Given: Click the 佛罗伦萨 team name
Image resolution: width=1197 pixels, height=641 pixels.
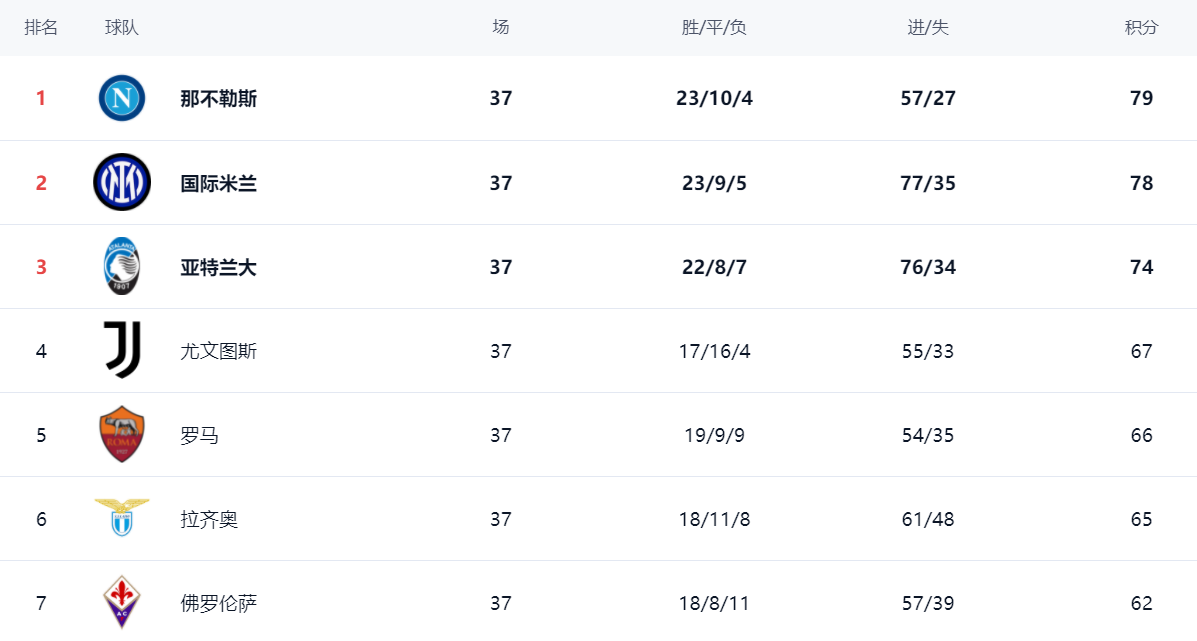Looking at the screenshot, I should [x=218, y=603].
